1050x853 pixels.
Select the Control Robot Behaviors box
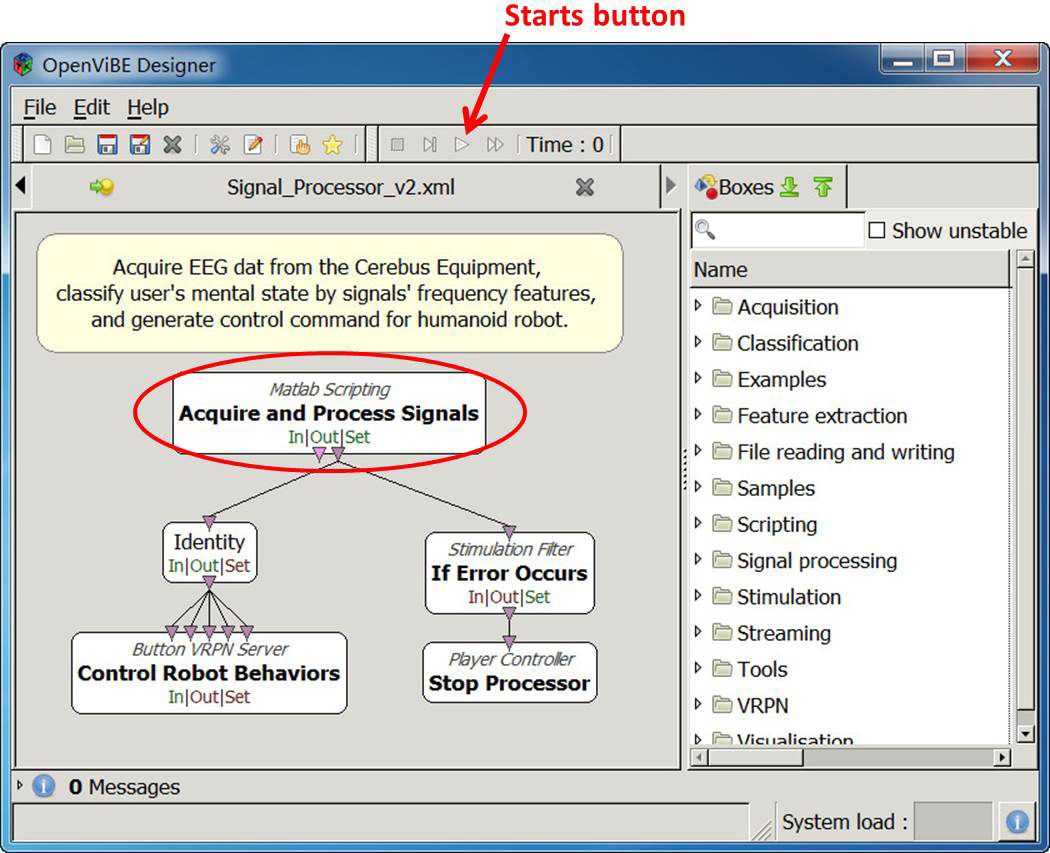pos(209,673)
